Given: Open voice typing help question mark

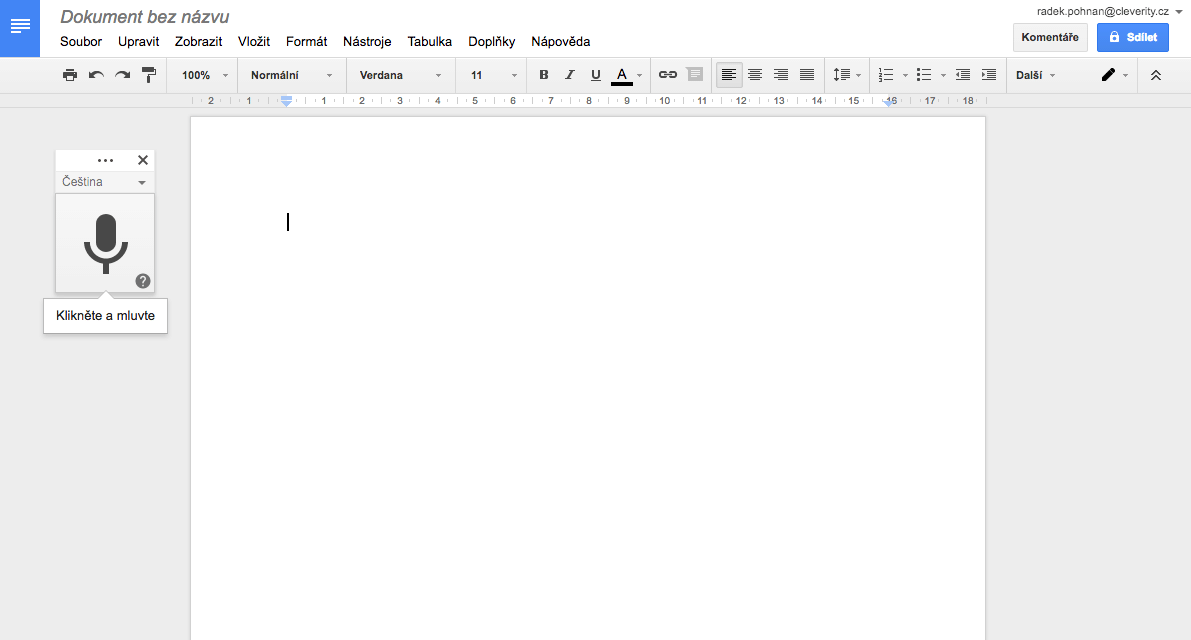Looking at the screenshot, I should coord(143,281).
